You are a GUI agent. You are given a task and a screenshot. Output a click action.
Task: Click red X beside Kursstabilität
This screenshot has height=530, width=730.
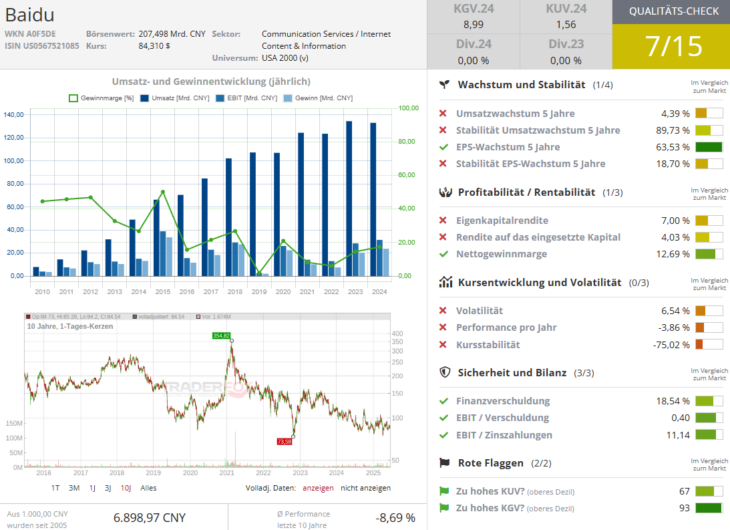coord(443,345)
